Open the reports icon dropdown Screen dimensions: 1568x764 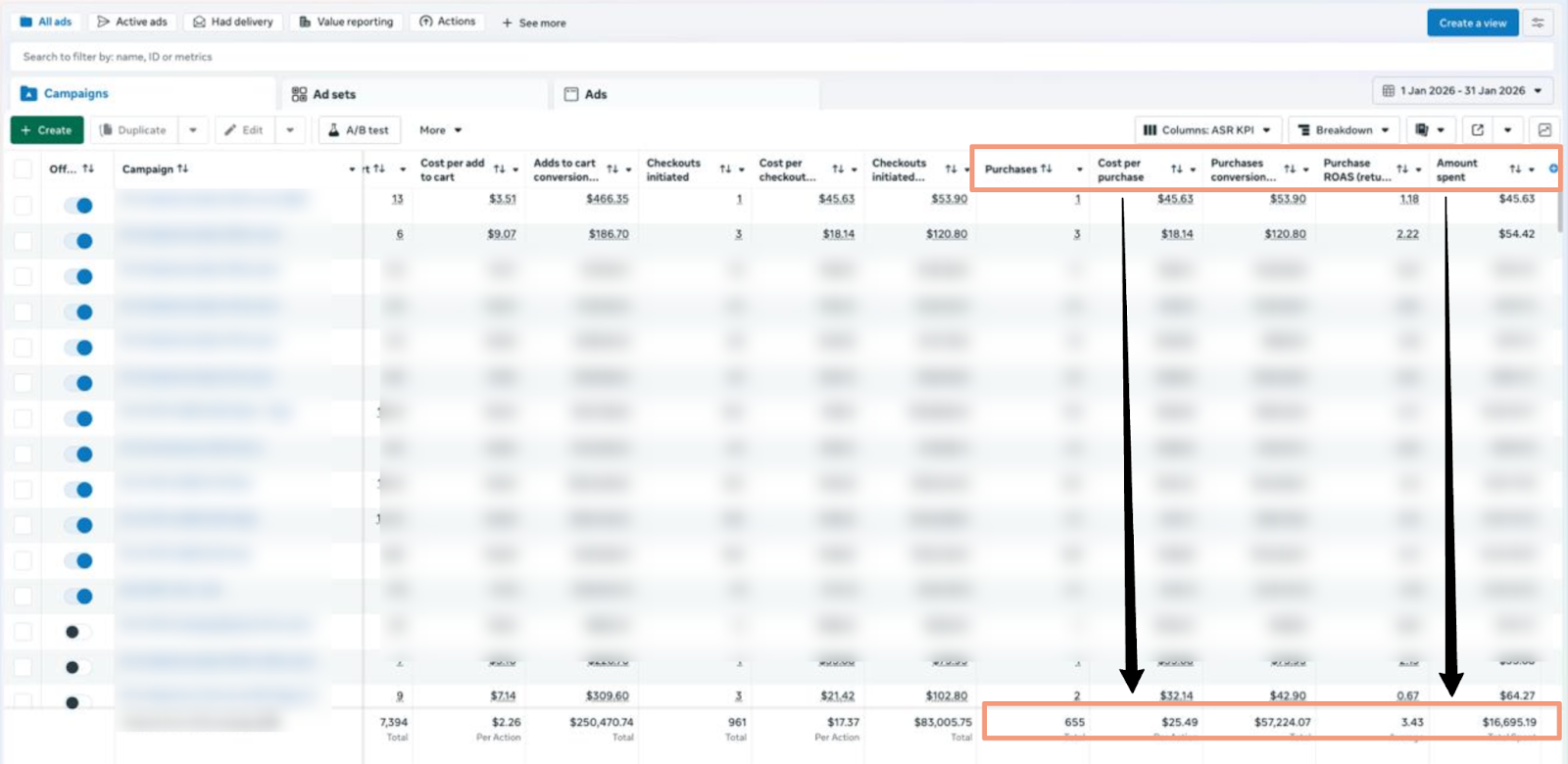point(1430,130)
